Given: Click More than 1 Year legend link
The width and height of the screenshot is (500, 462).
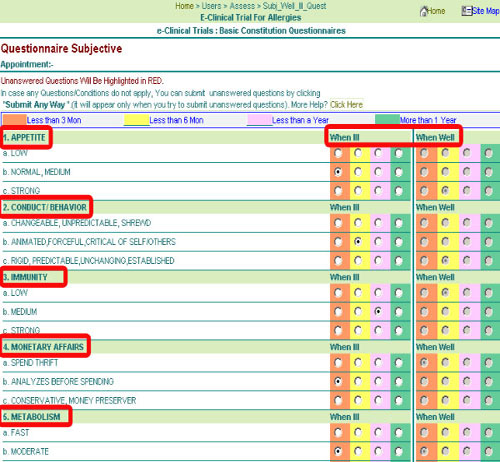Looking at the screenshot, I should pyautogui.click(x=428, y=120).
